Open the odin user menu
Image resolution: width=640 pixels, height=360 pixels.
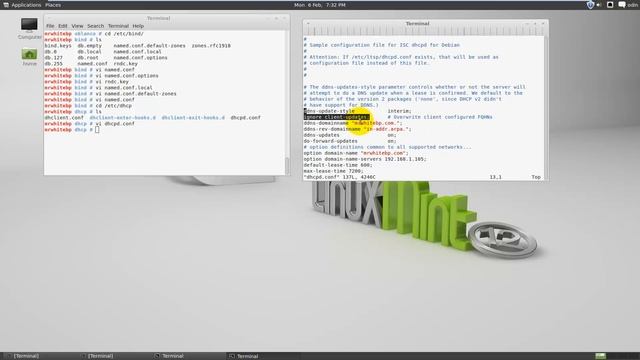633,5
